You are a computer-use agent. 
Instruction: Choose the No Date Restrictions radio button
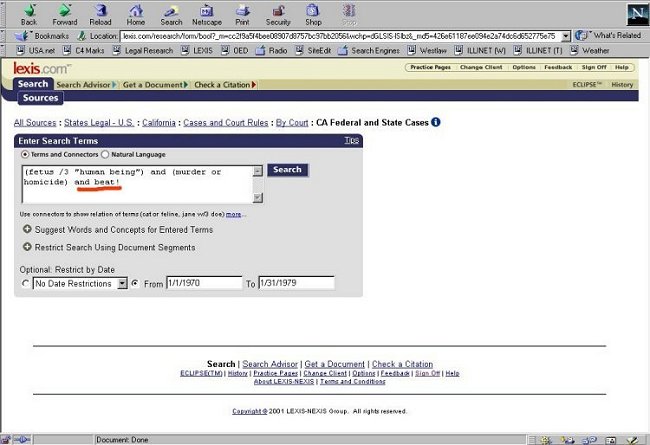click(x=25, y=284)
